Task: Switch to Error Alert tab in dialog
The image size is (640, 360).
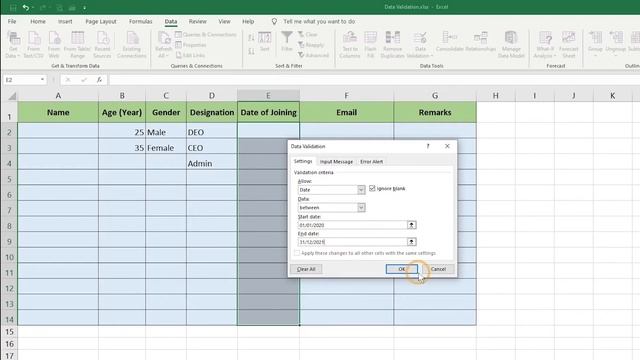Action: 371,162
